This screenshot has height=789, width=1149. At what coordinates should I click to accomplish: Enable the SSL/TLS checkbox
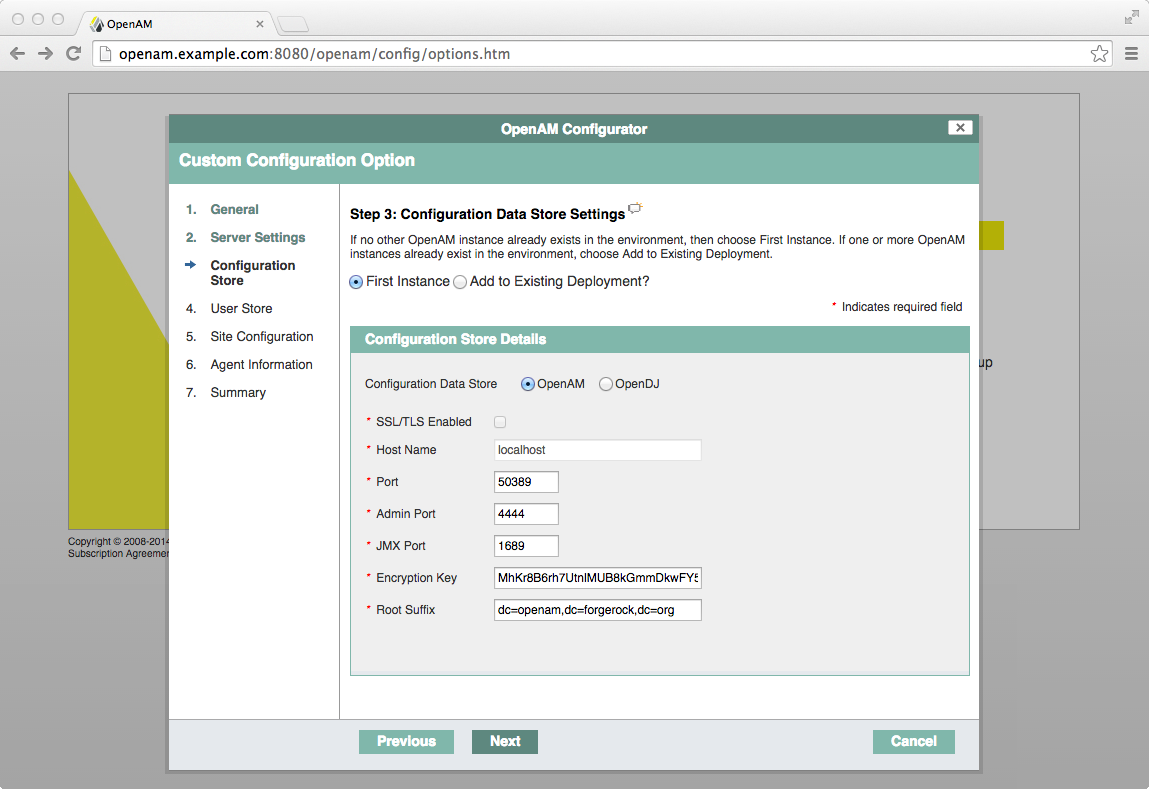coord(500,422)
